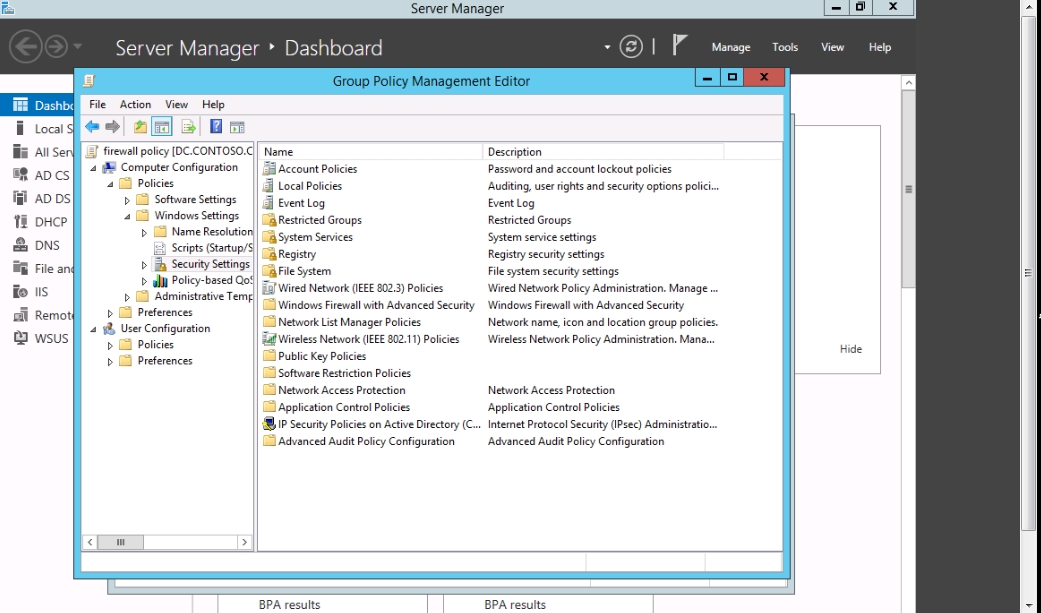Click the tree pane's right scroll arrow
The width and height of the screenshot is (1041, 613).
pyautogui.click(x=243, y=542)
